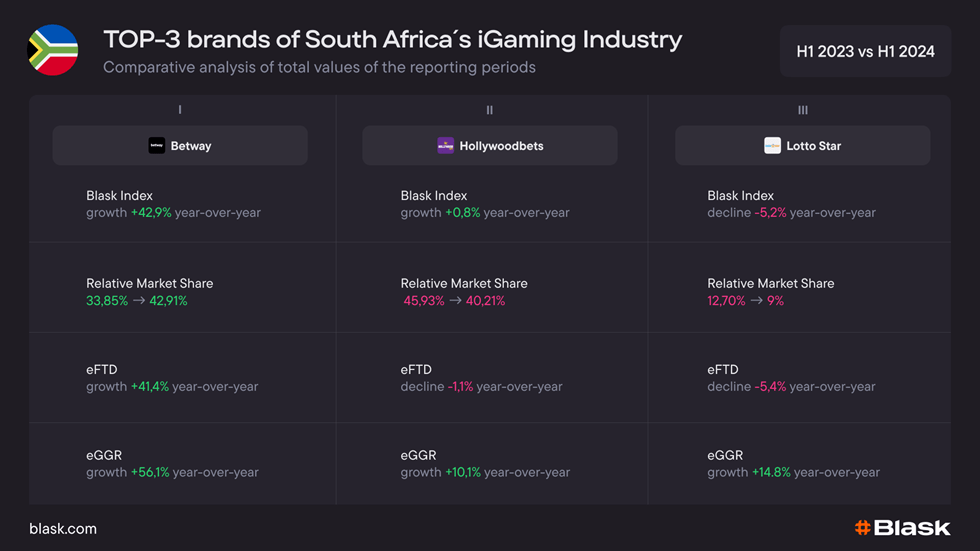Click Hollywoodbets' -1,1% eFTD decline value
Image resolution: width=980 pixels, height=551 pixels.
click(460, 387)
